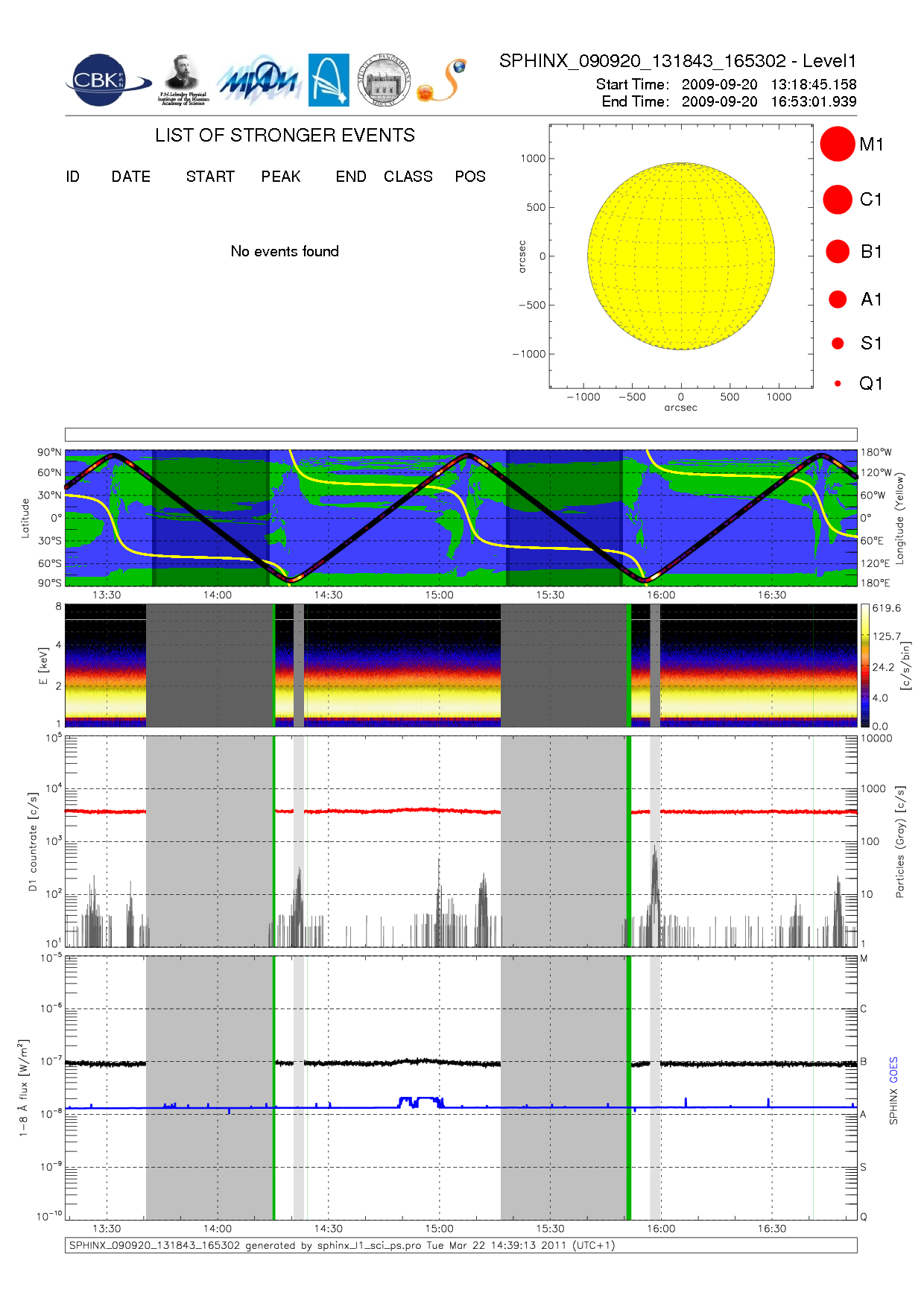Click the START column header
This screenshot has height=1307, width=924.
coord(210,177)
